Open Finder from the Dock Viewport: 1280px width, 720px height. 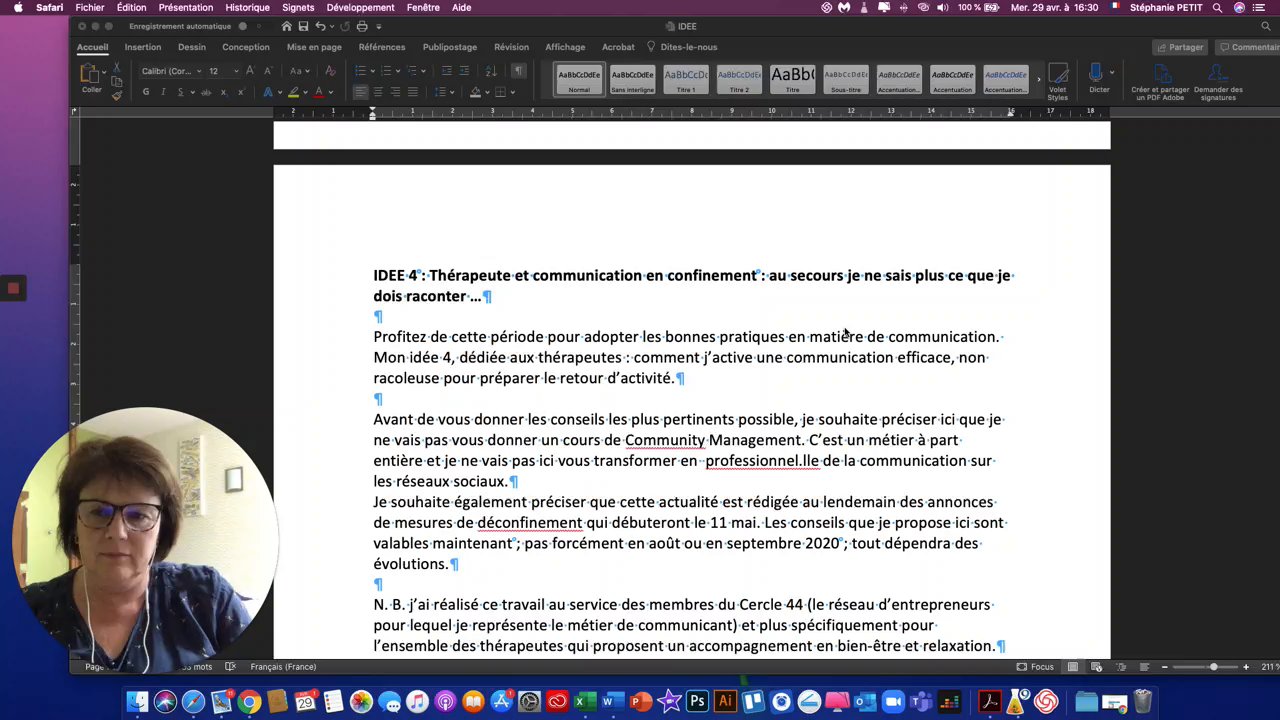click(x=137, y=702)
